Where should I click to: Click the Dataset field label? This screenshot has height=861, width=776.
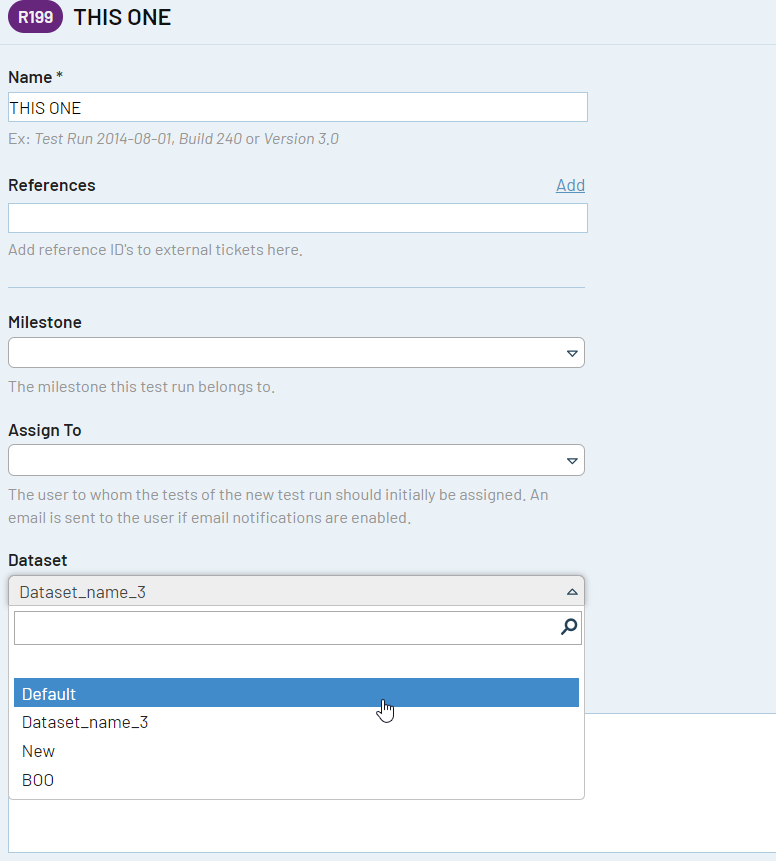pos(37,560)
